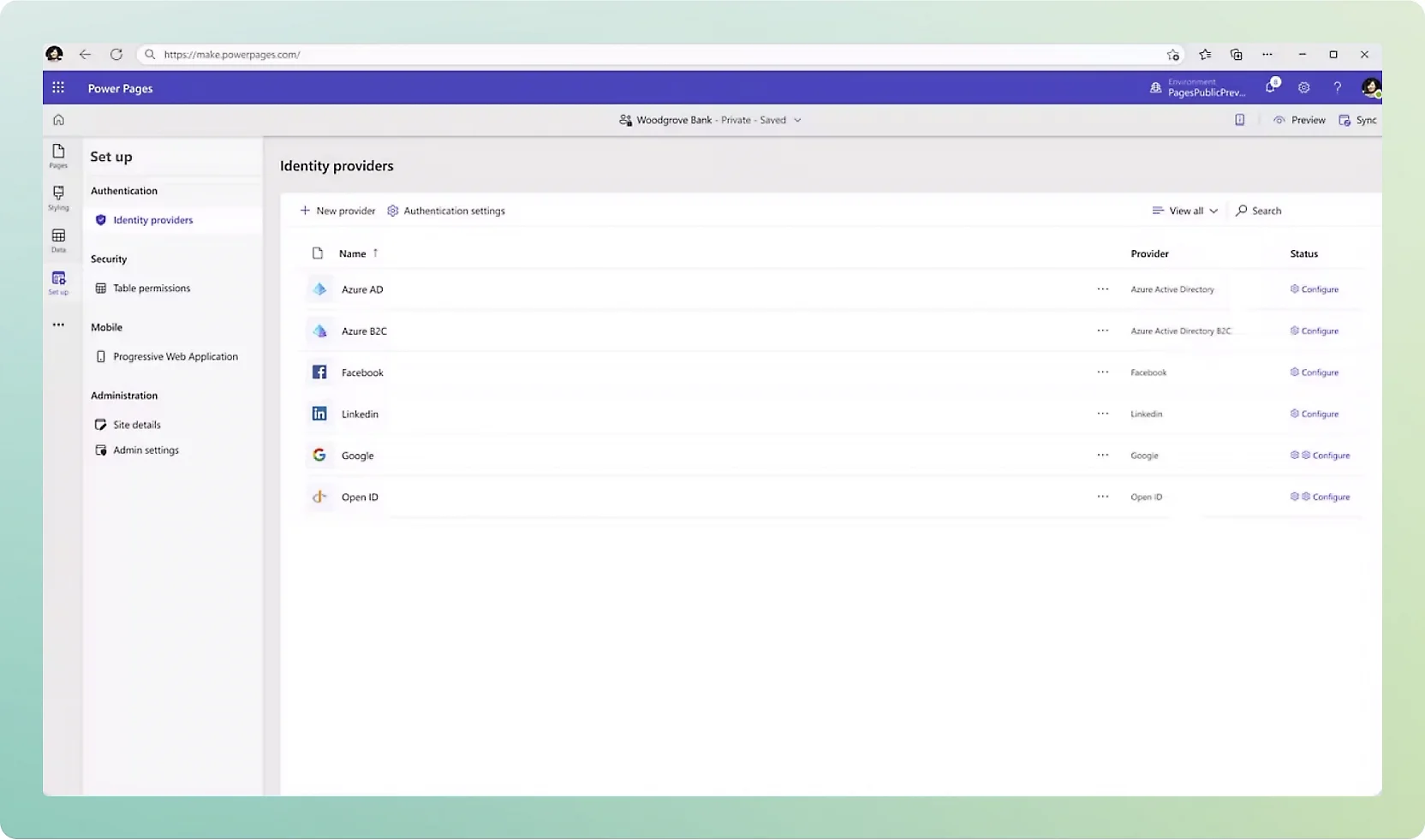Click the browser profile avatar icon

[54, 54]
